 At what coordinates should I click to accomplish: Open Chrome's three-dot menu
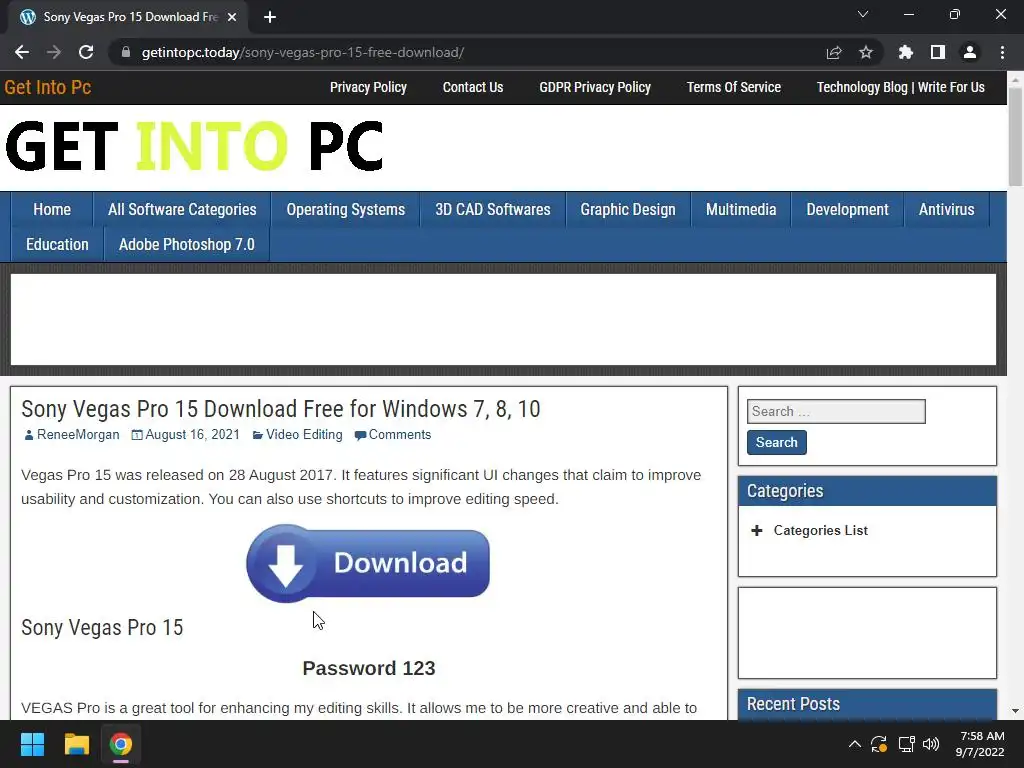[1002, 52]
